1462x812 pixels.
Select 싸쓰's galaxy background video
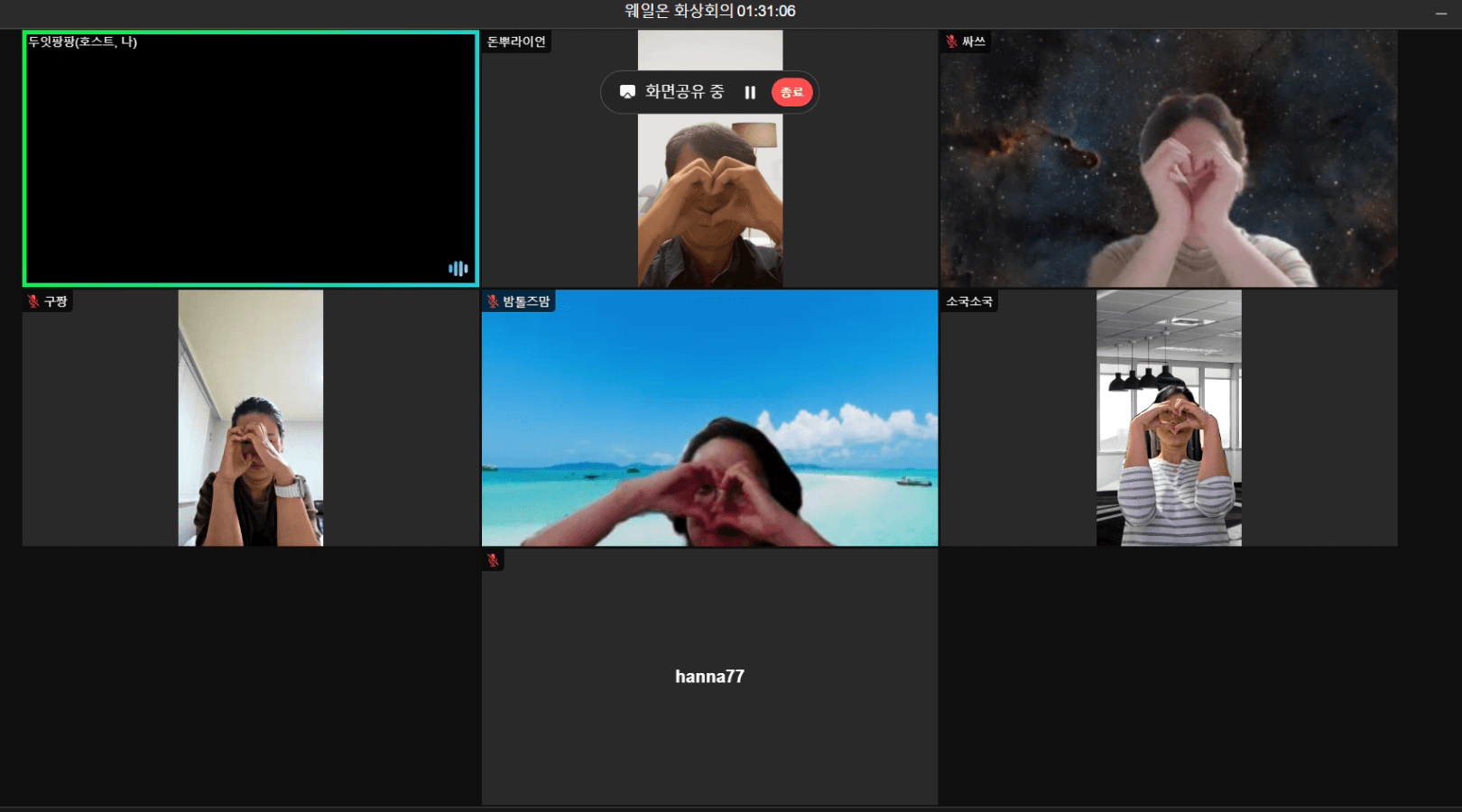point(1168,159)
